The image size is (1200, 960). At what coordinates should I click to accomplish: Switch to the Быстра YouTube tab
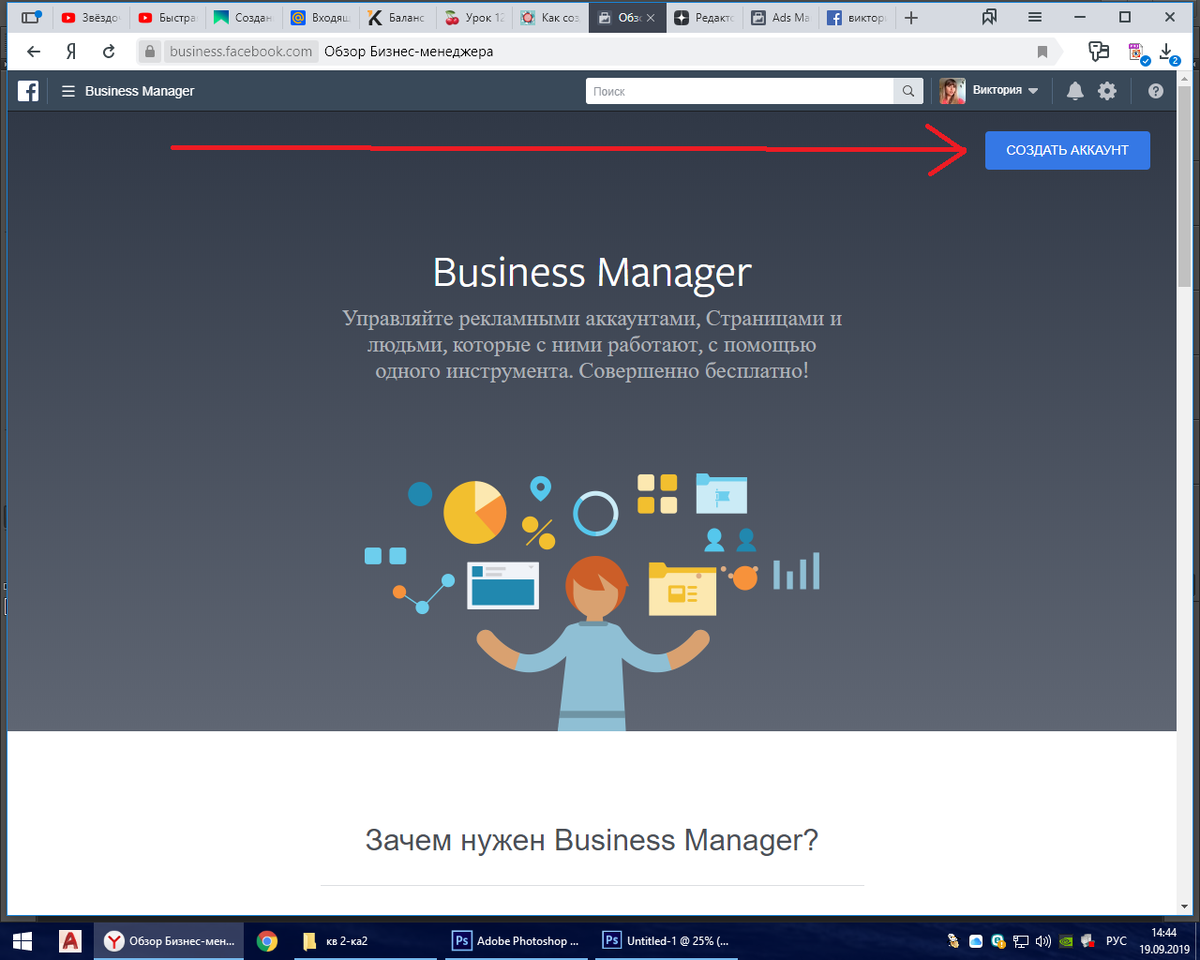(x=169, y=17)
